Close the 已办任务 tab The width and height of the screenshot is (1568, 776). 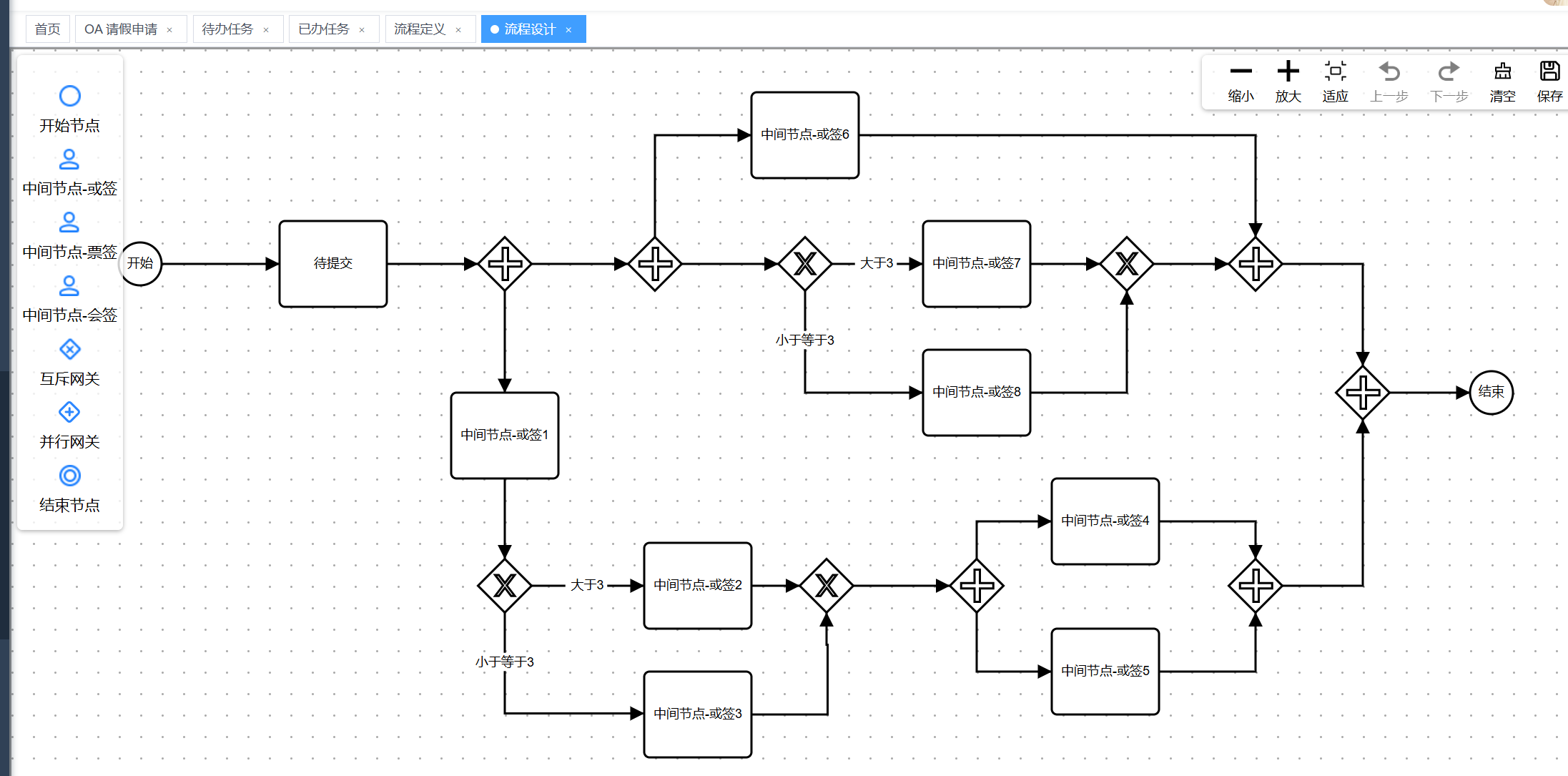tap(362, 30)
